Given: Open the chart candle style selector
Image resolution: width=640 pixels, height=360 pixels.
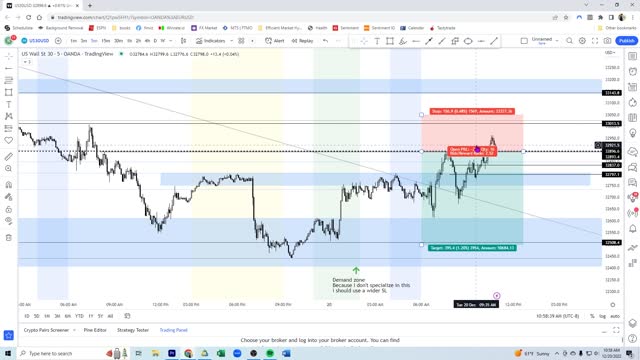Looking at the screenshot, I should click(x=184, y=41).
